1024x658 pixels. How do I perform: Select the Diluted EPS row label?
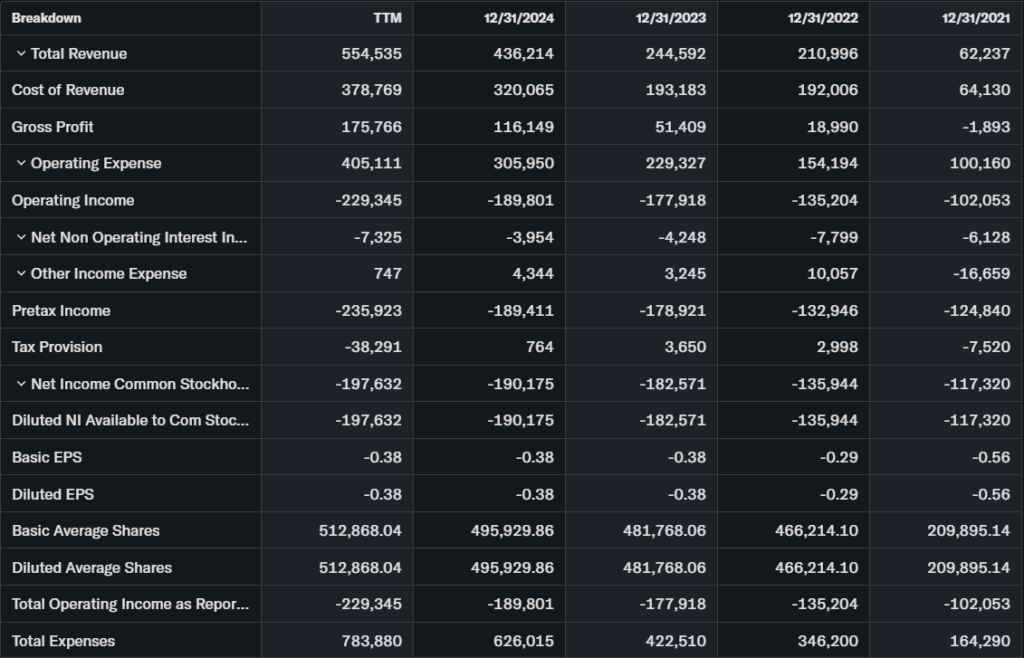point(53,494)
